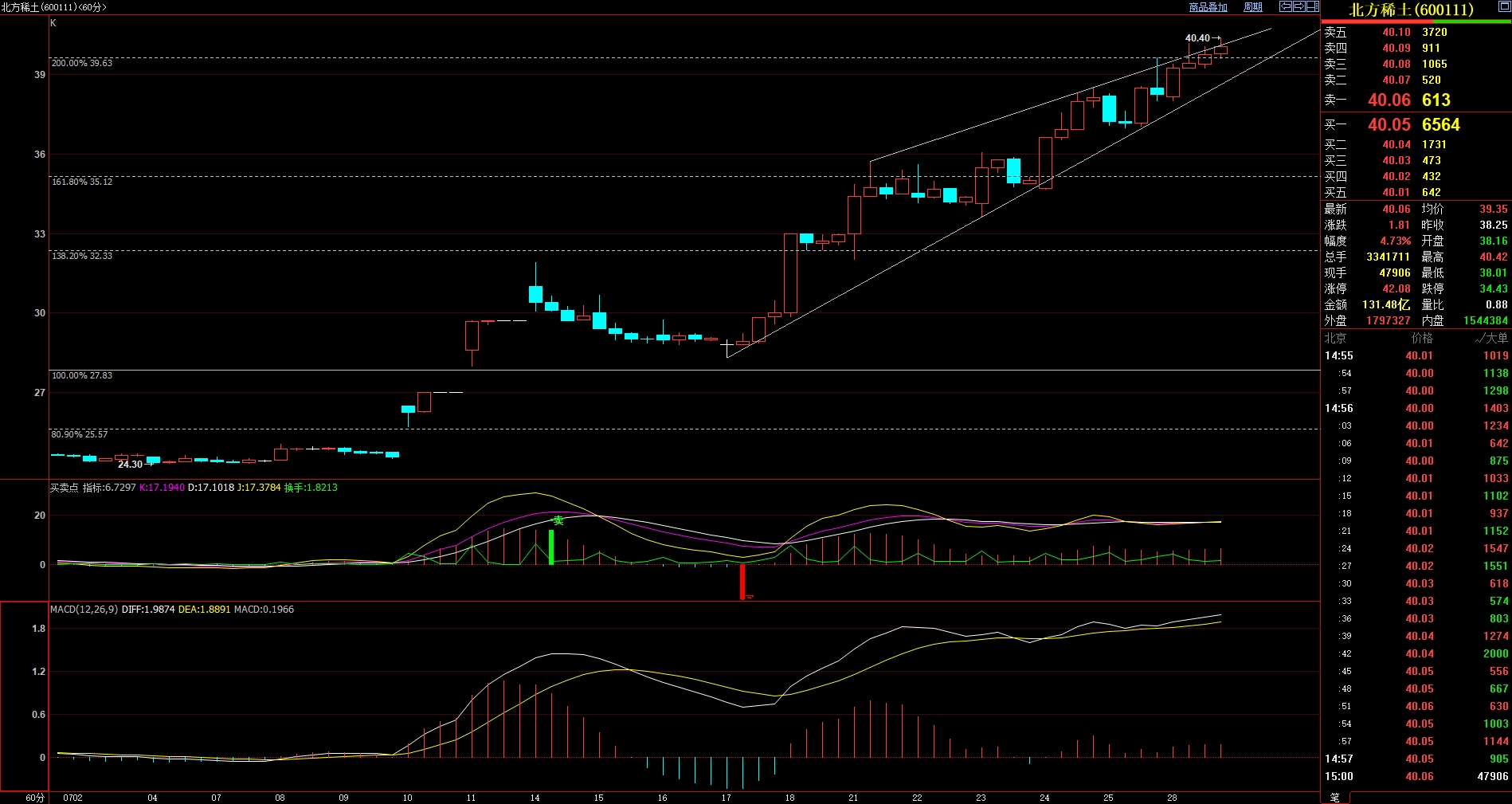Toggle the side panel layout icon

pyautogui.click(x=1312, y=6)
